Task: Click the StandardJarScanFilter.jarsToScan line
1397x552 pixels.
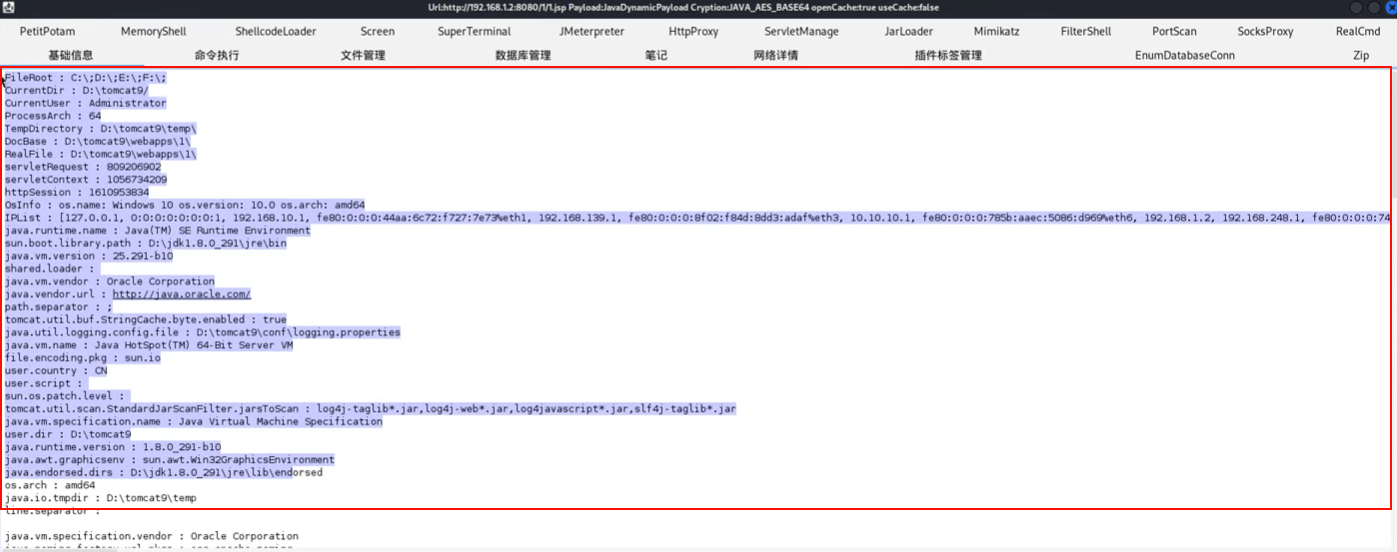Action: coord(370,409)
